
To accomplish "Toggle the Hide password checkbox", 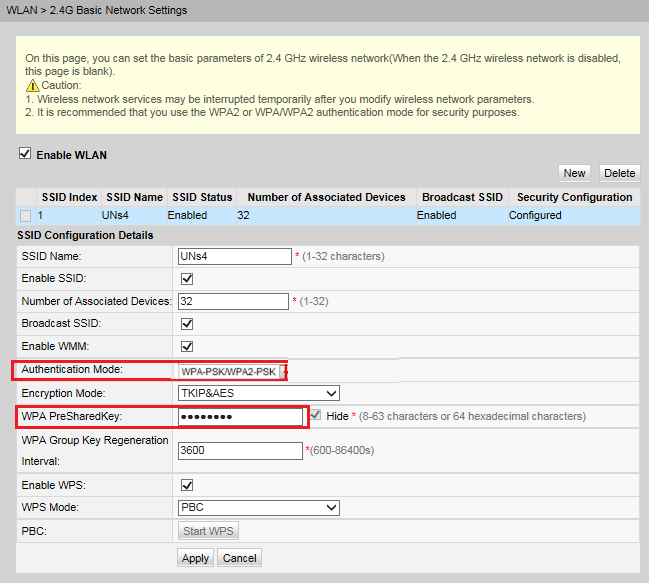I will pyautogui.click(x=315, y=415).
